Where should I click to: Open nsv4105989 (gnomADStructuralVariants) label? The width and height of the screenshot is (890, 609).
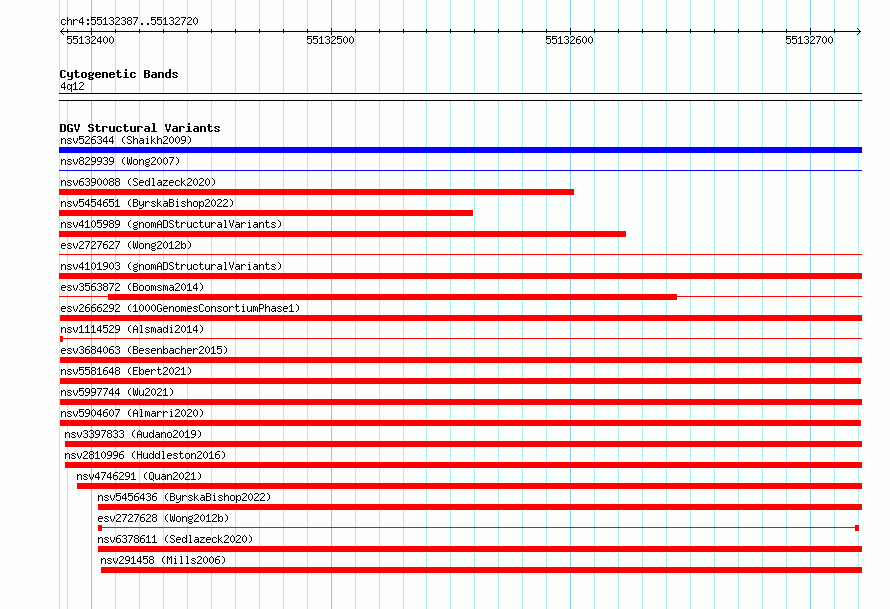171,224
